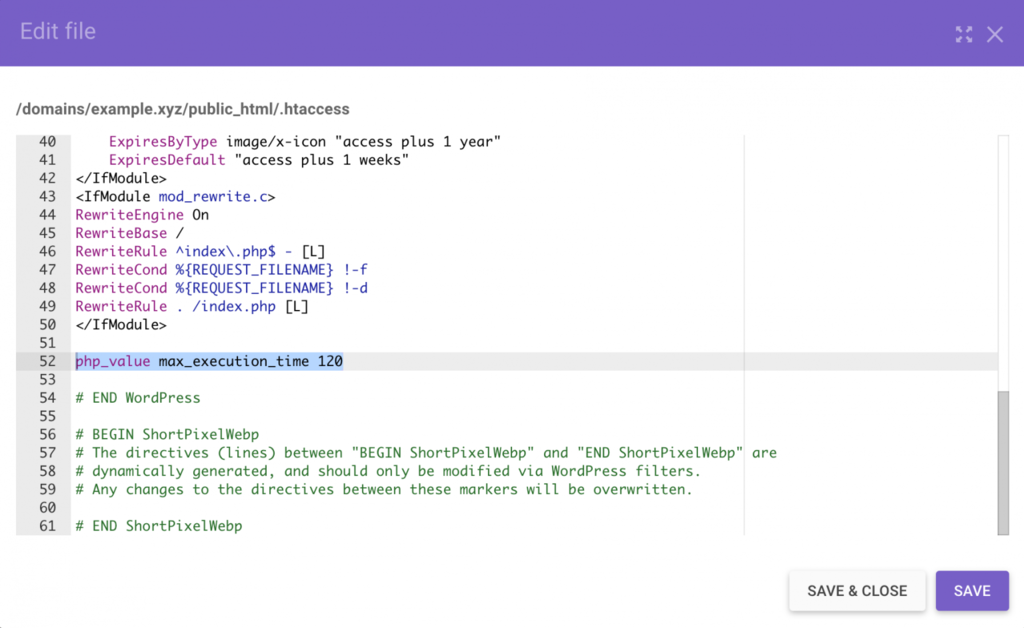Place cursor on php_value max_execution_time line

[x=209, y=361]
